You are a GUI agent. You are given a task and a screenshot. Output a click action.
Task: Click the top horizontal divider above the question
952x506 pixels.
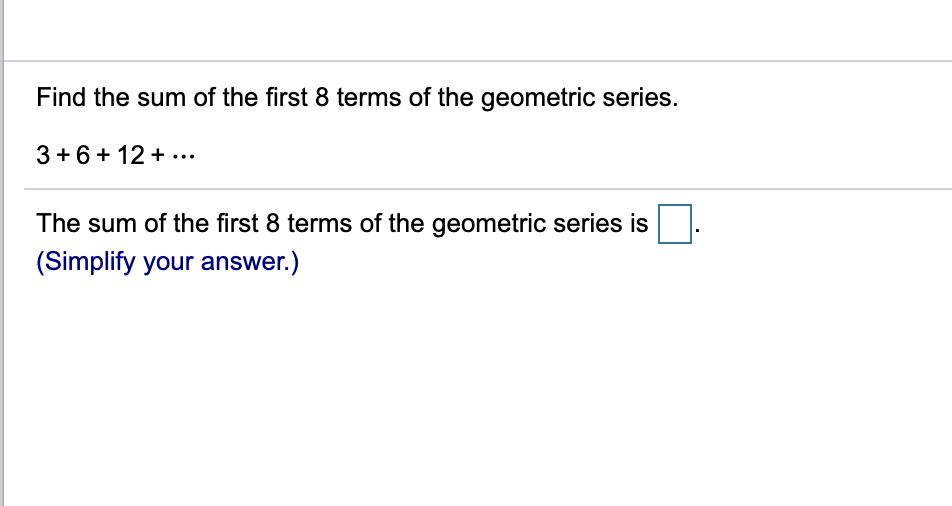(477, 61)
